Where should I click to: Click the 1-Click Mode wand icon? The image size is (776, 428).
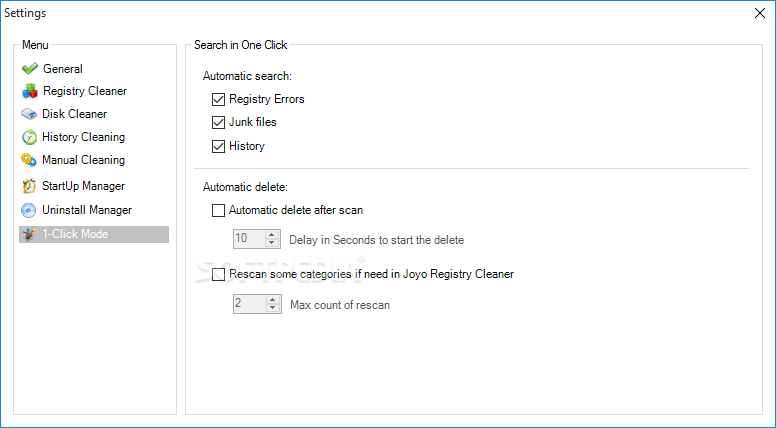[29, 234]
